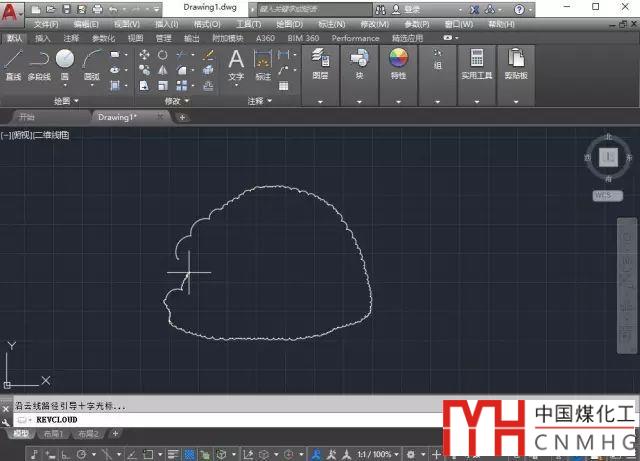Click the top face of the ViewCube
The height and width of the screenshot is (461, 640).
608,157
